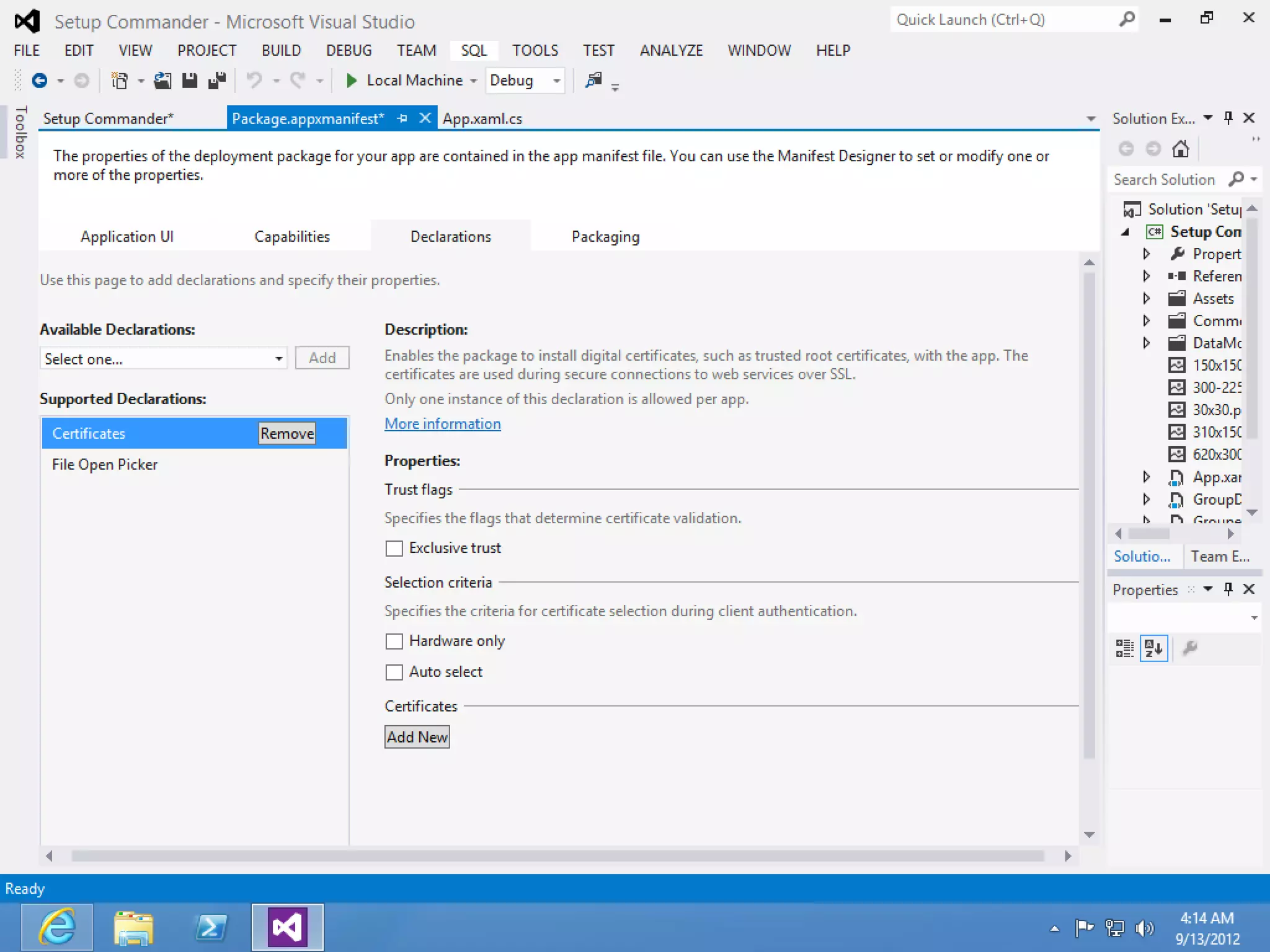Click the Categorized icon in Properties panel
1270x952 pixels.
coord(1124,648)
